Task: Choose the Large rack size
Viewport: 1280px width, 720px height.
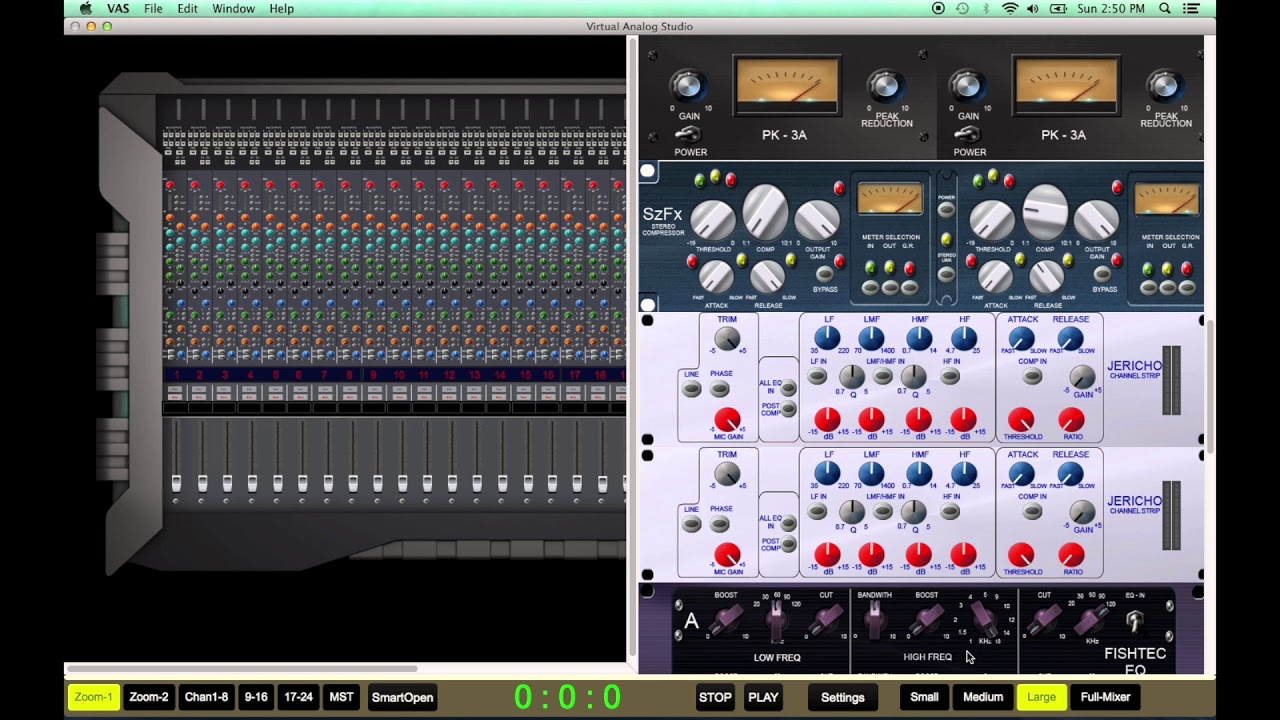Action: pyautogui.click(x=1041, y=697)
